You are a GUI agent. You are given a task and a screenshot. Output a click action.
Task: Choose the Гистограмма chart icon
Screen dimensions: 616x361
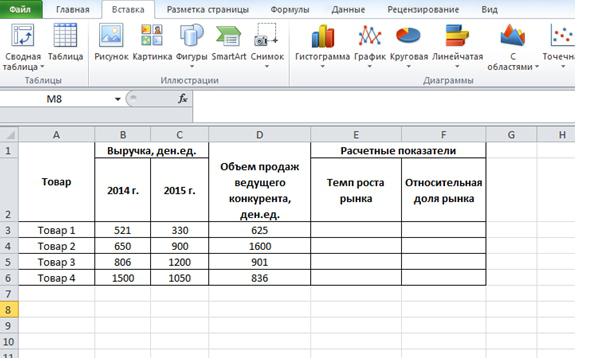click(x=323, y=36)
